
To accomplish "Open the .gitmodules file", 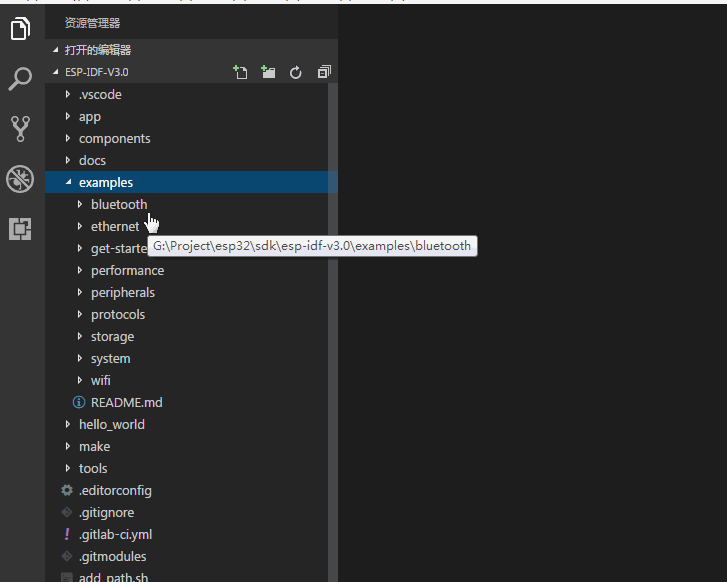I will [112, 556].
